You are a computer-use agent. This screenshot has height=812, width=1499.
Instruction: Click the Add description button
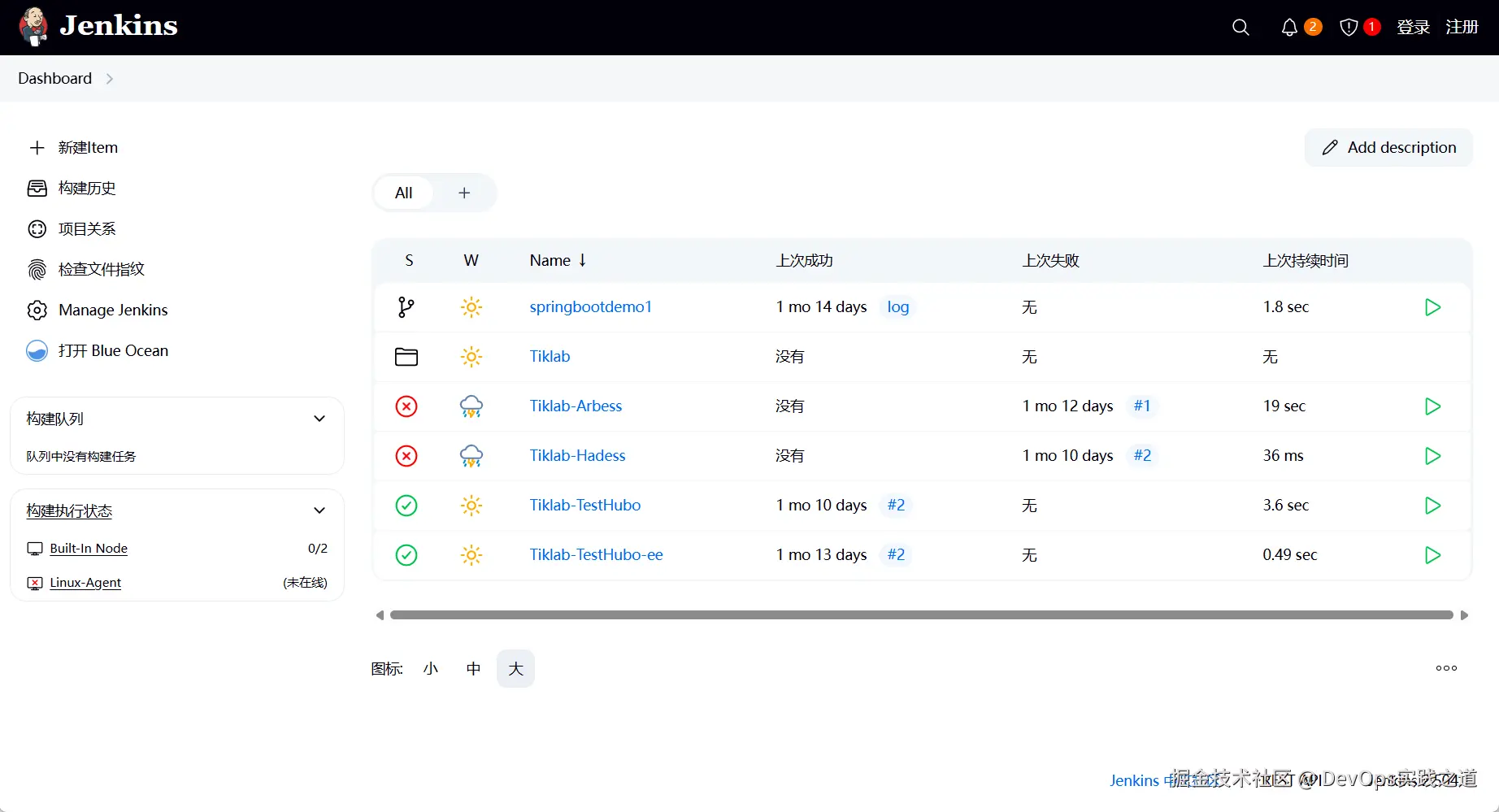point(1388,148)
